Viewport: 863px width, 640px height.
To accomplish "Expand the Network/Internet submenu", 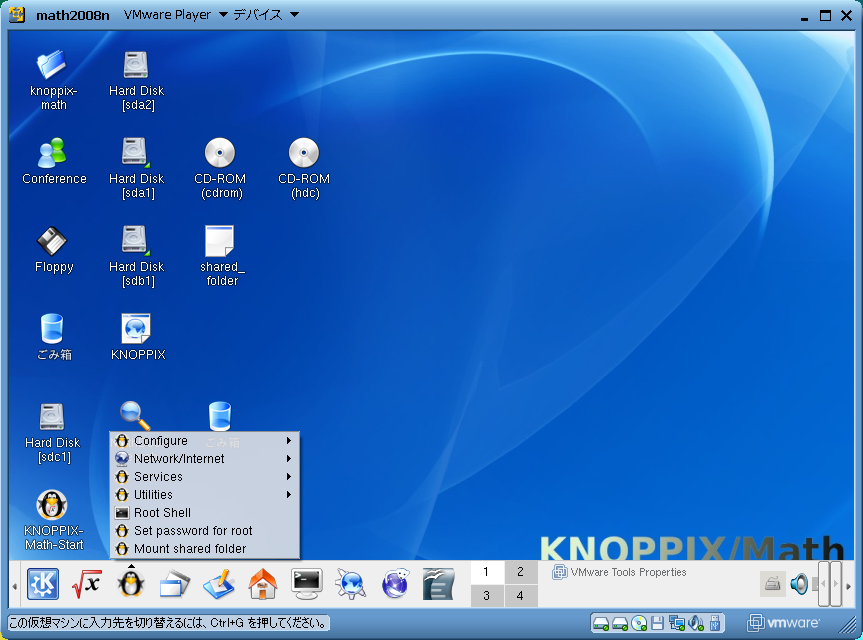I will pyautogui.click(x=205, y=459).
